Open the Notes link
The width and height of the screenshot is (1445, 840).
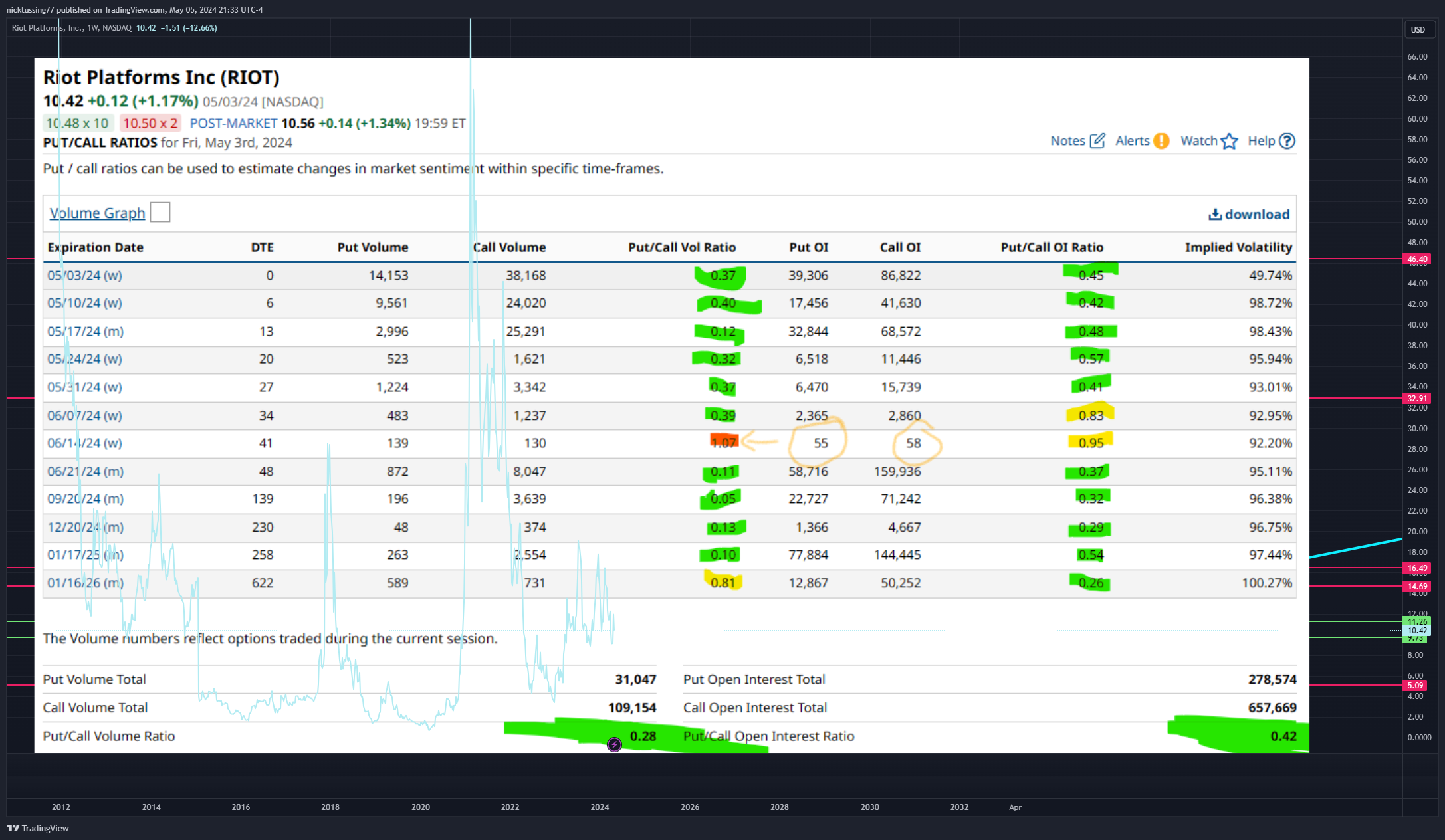click(1067, 141)
